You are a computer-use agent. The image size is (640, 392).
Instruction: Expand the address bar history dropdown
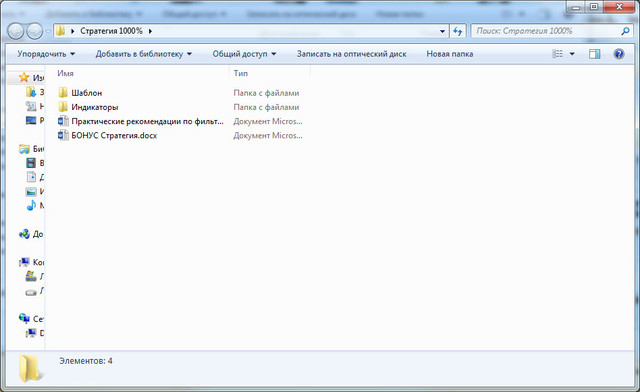[442, 31]
